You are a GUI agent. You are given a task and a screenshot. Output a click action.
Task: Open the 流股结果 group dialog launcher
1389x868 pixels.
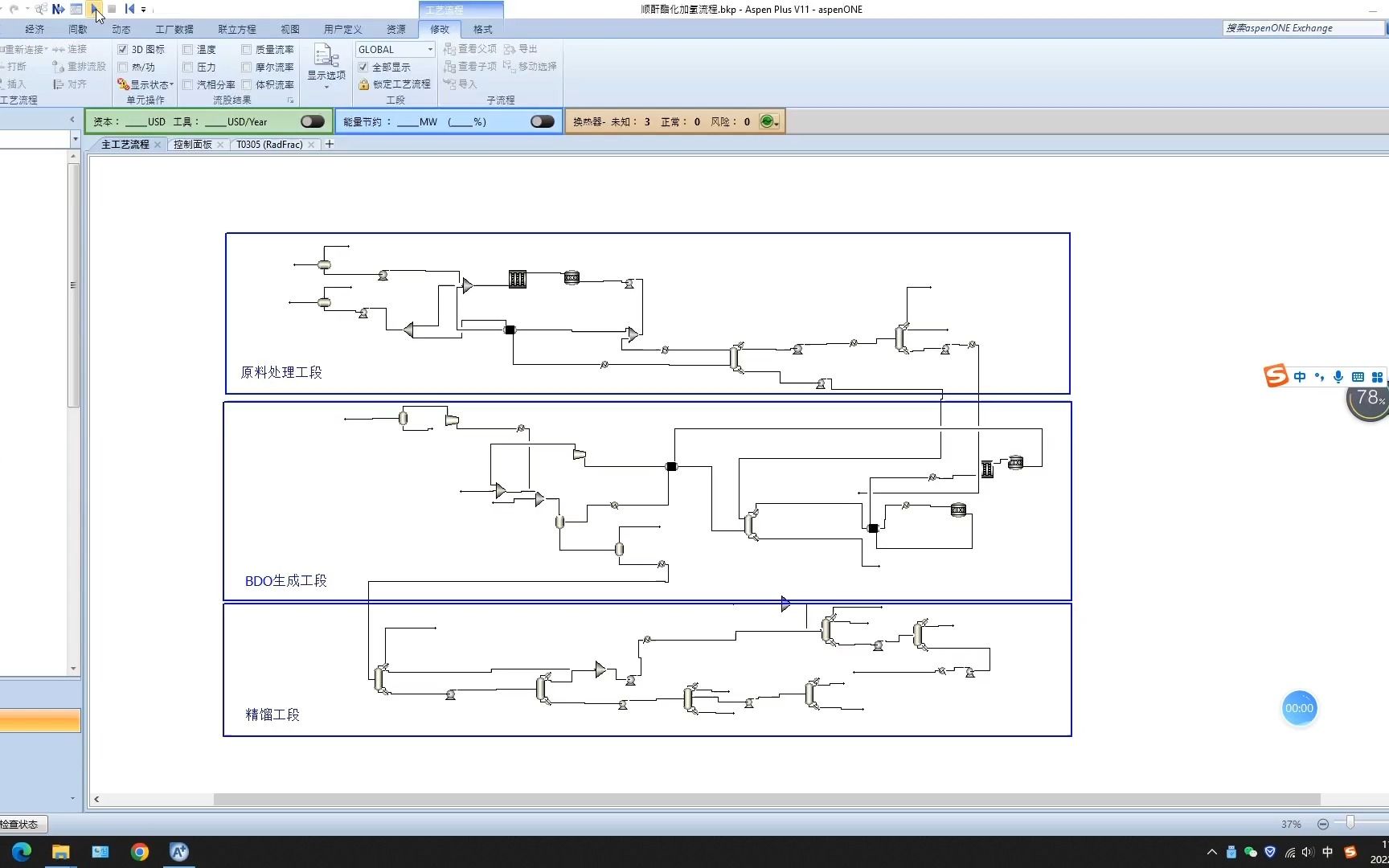pyautogui.click(x=290, y=100)
